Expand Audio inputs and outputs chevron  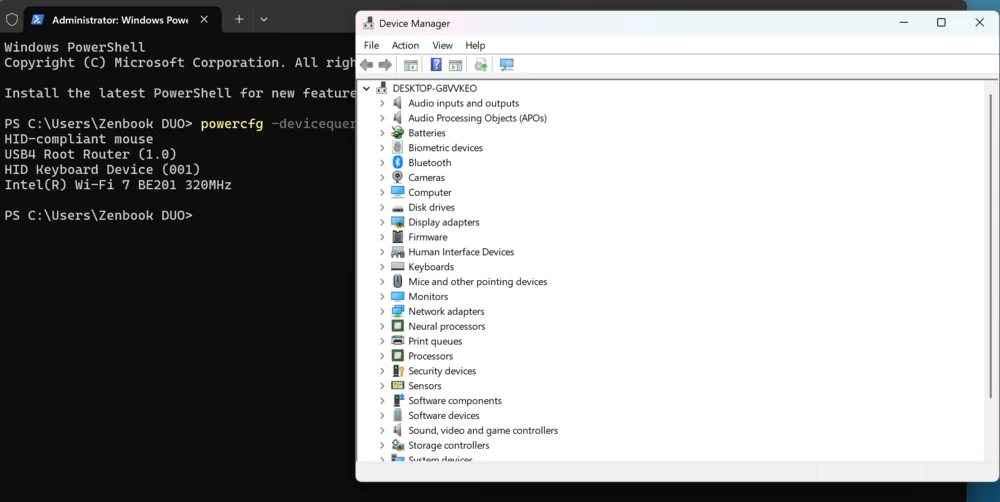(x=382, y=103)
